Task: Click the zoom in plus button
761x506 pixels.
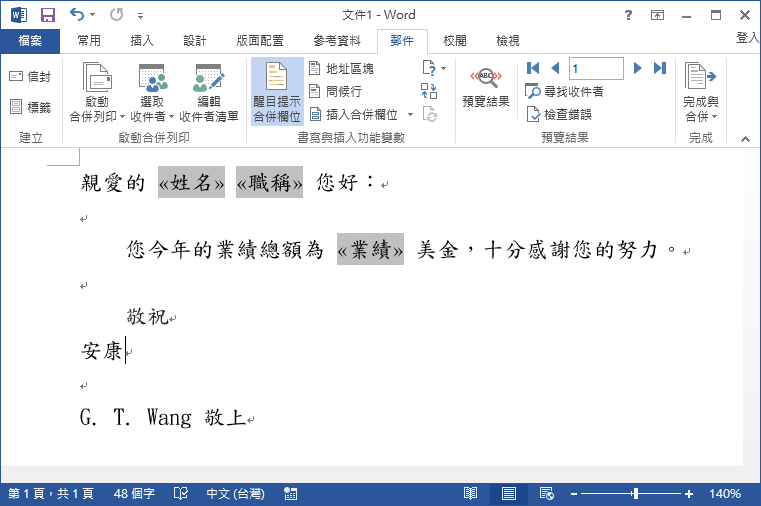Action: coord(689,494)
